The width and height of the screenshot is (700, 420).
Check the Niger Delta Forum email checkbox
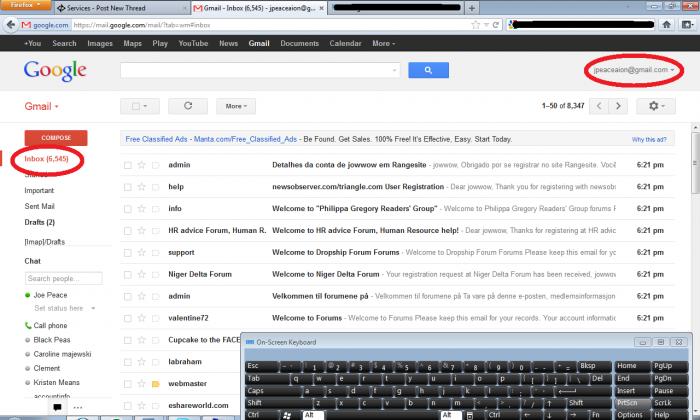(128, 274)
